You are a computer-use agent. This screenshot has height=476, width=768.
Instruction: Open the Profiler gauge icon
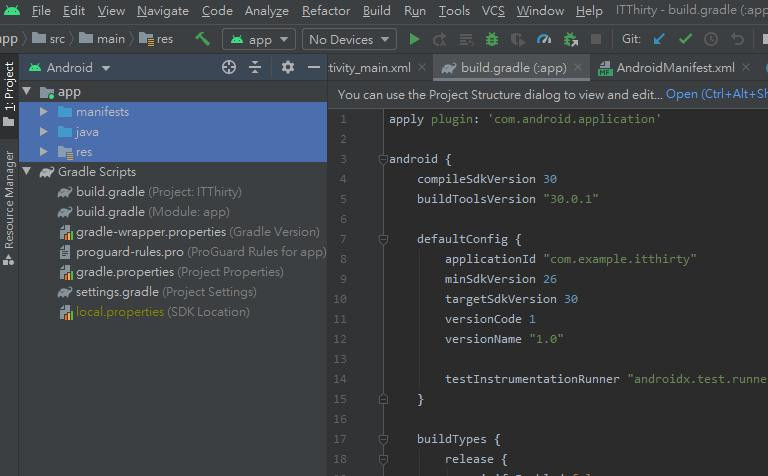point(544,39)
